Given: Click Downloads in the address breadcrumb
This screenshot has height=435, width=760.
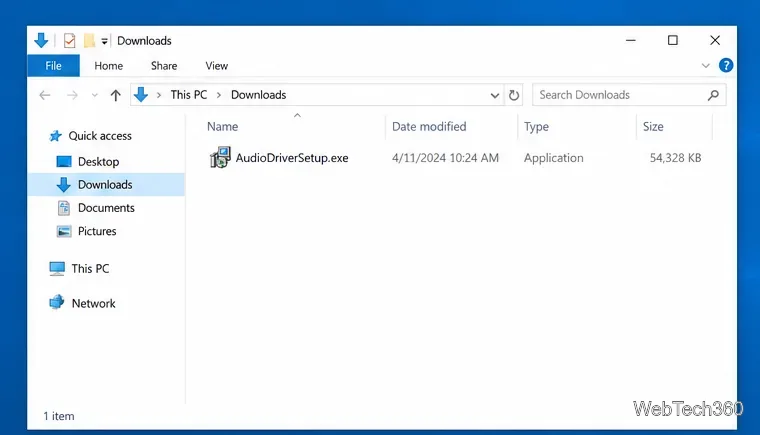Looking at the screenshot, I should [258, 95].
